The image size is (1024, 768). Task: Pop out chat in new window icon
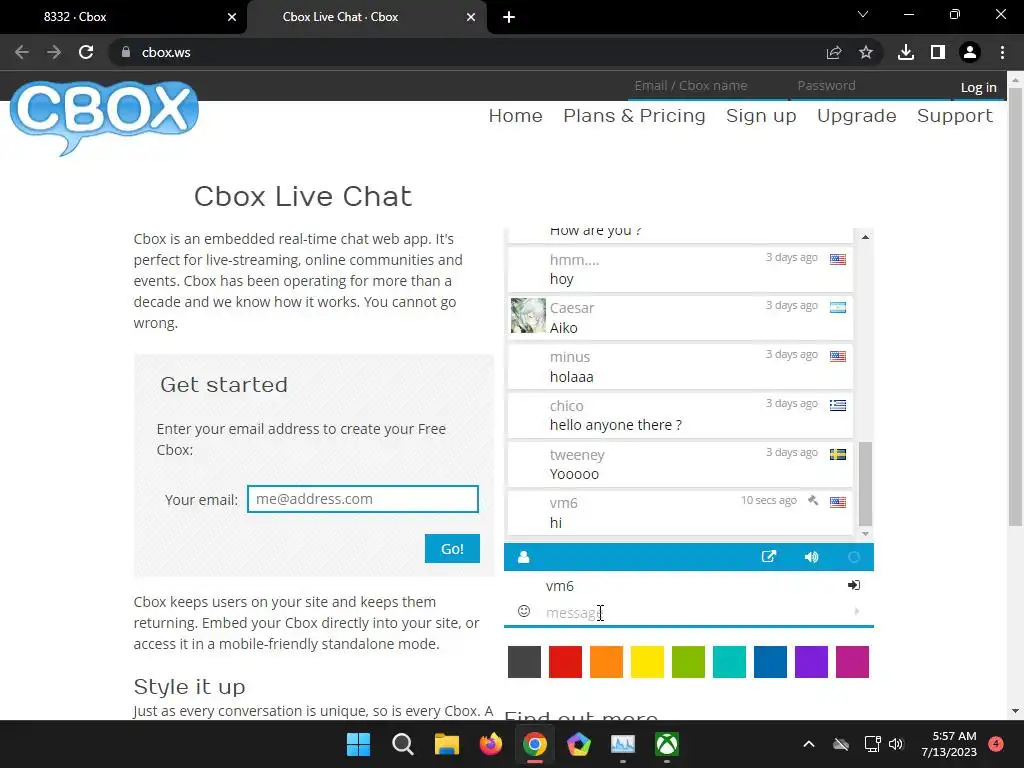pos(769,556)
